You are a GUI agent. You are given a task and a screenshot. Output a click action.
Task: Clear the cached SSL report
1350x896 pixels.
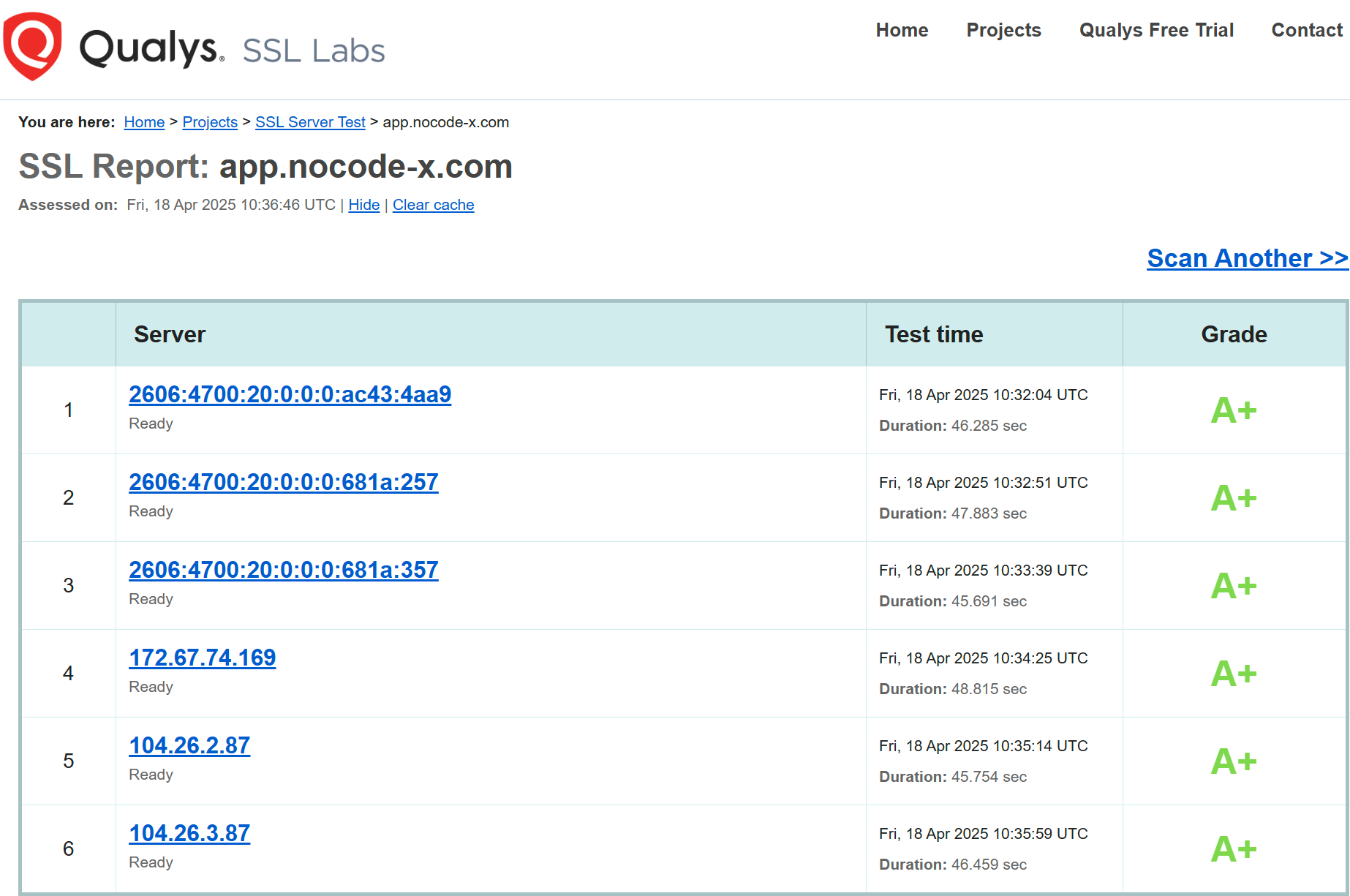[433, 205]
